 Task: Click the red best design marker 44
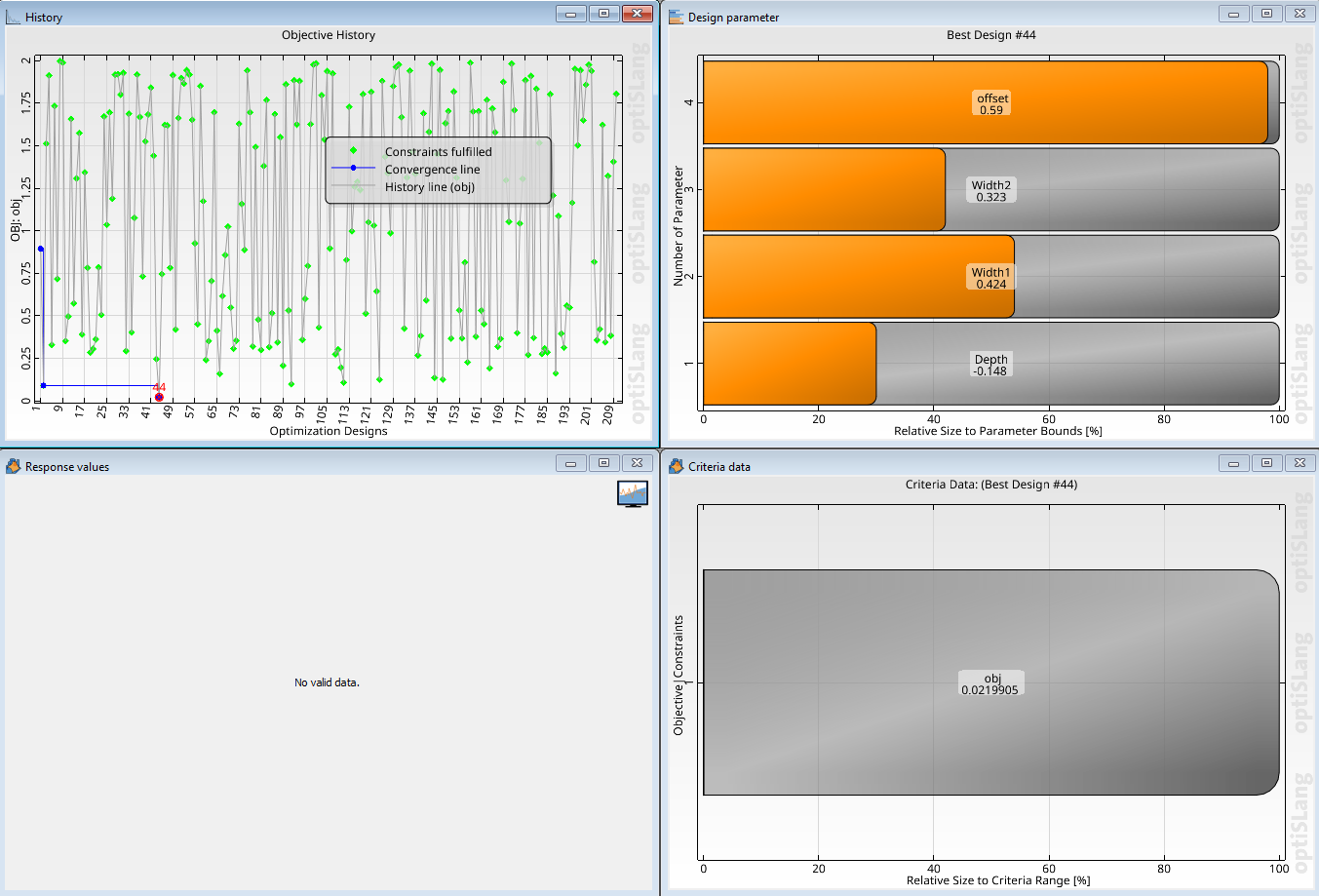pyautogui.click(x=159, y=397)
